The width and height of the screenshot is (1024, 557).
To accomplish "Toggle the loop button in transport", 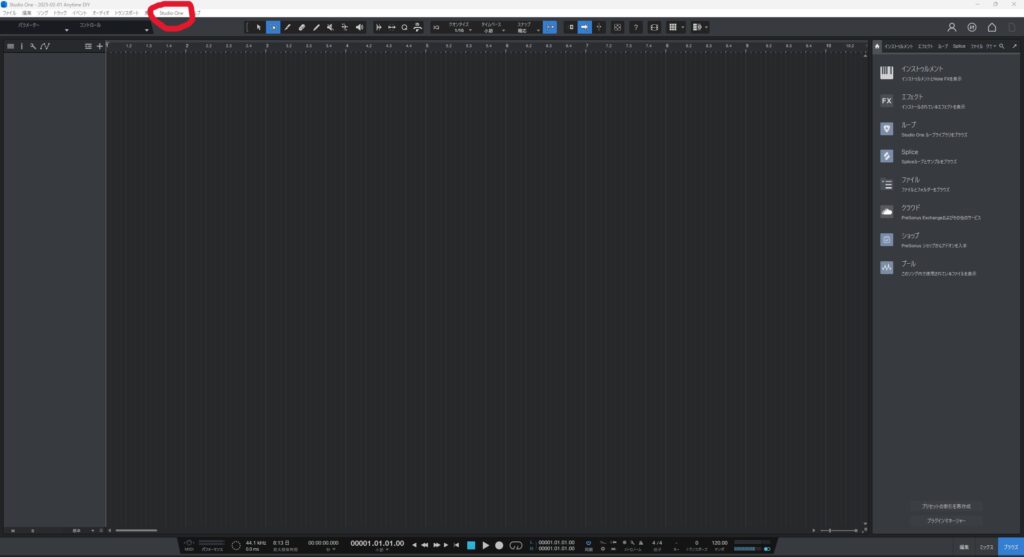I will pos(516,545).
